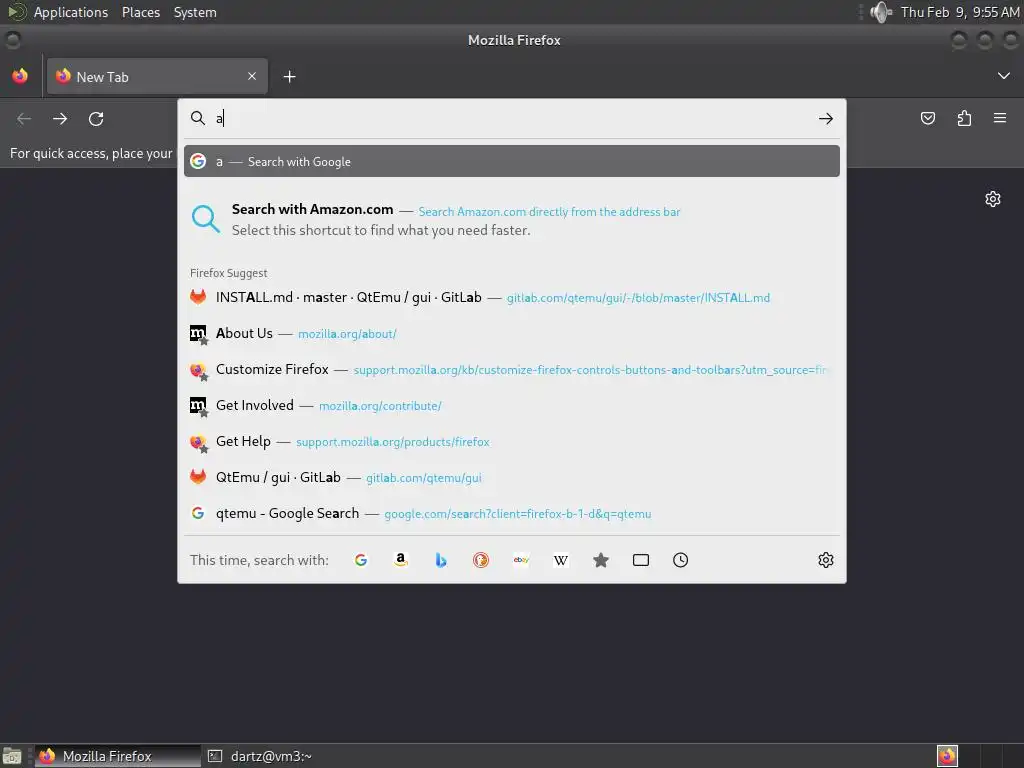This screenshot has height=768, width=1024.
Task: Search this time with Google icon
Action: (x=361, y=560)
